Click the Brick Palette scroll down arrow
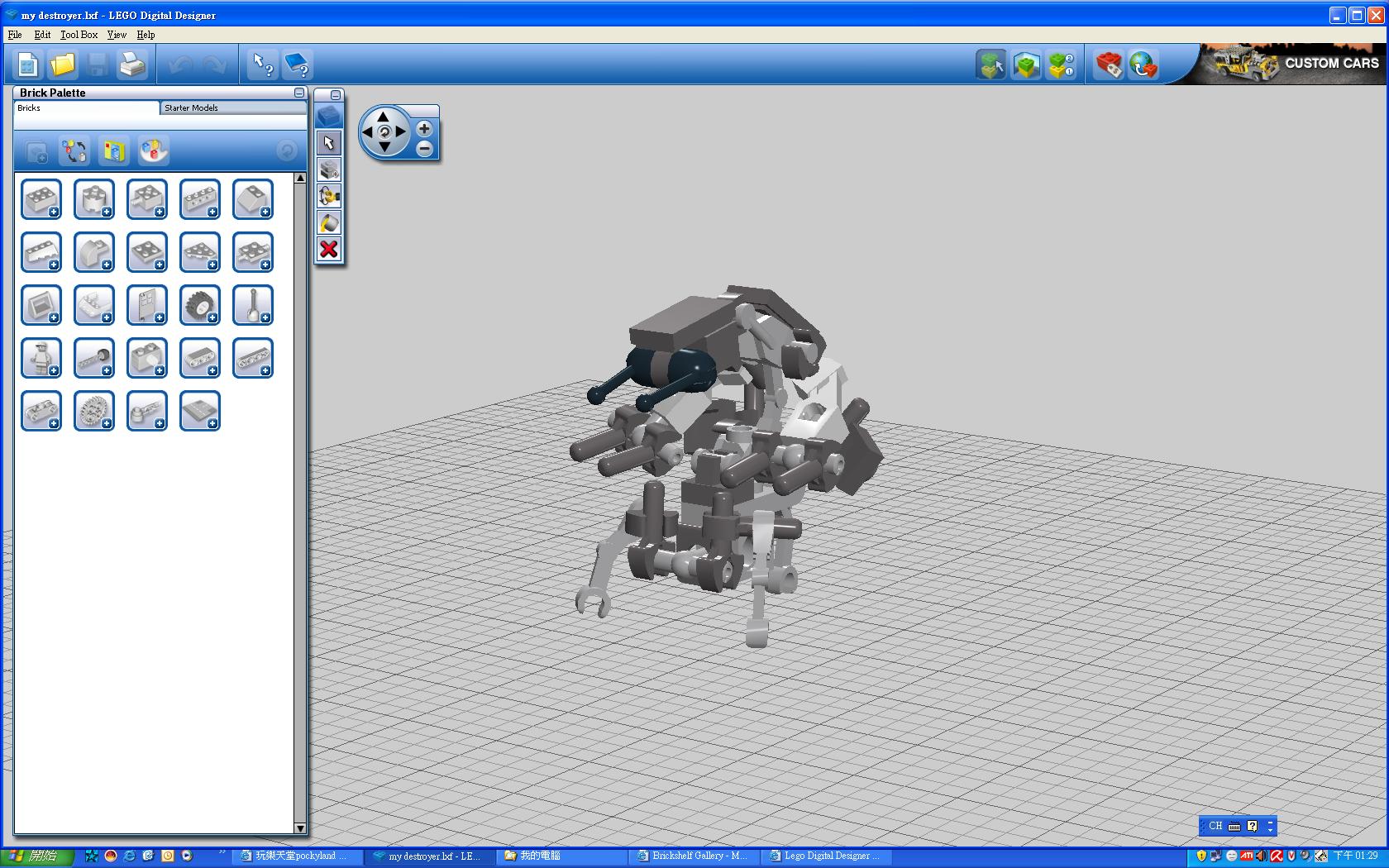Screen dimensions: 1389x868 (x=300, y=827)
